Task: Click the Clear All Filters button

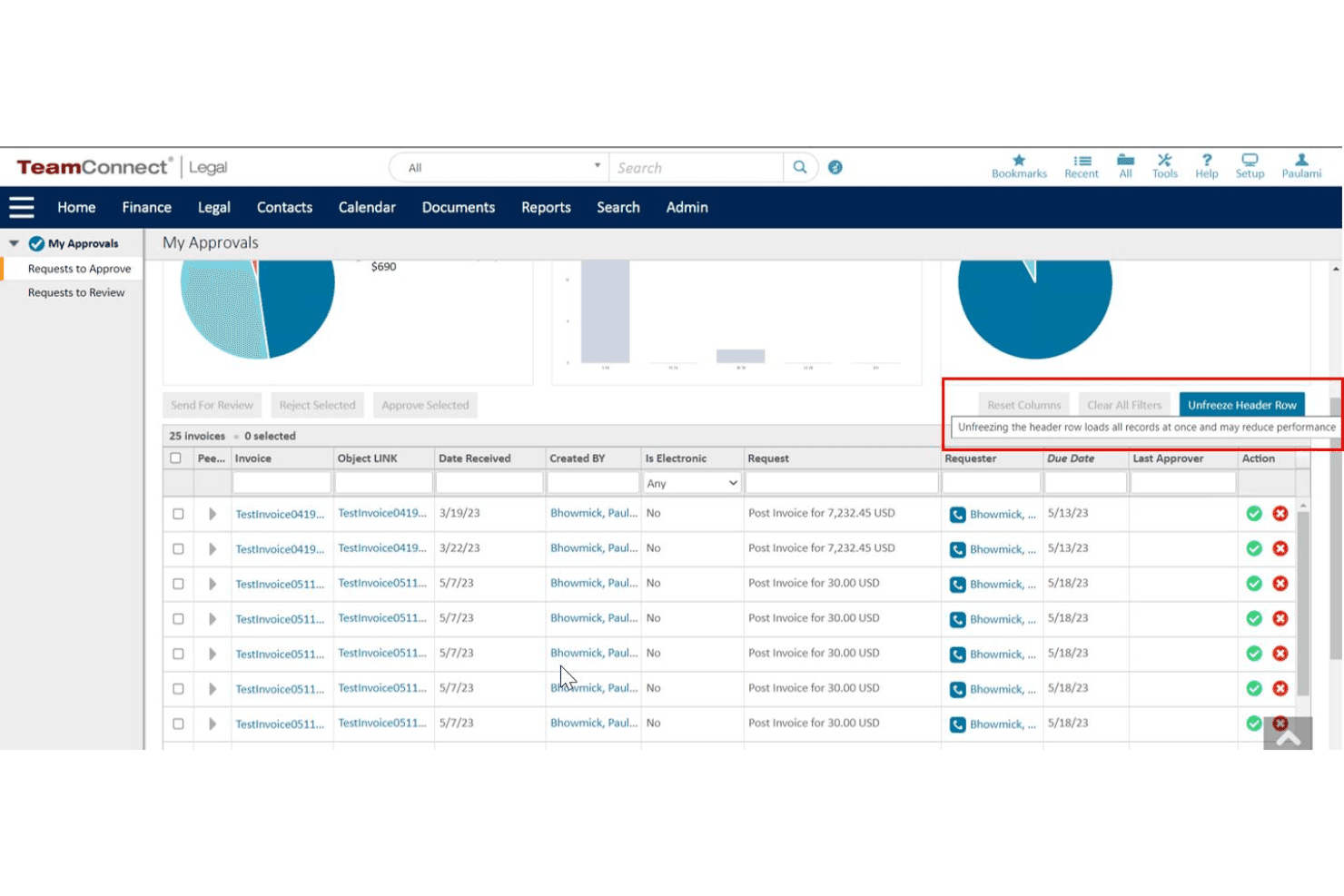Action: 1124,405
